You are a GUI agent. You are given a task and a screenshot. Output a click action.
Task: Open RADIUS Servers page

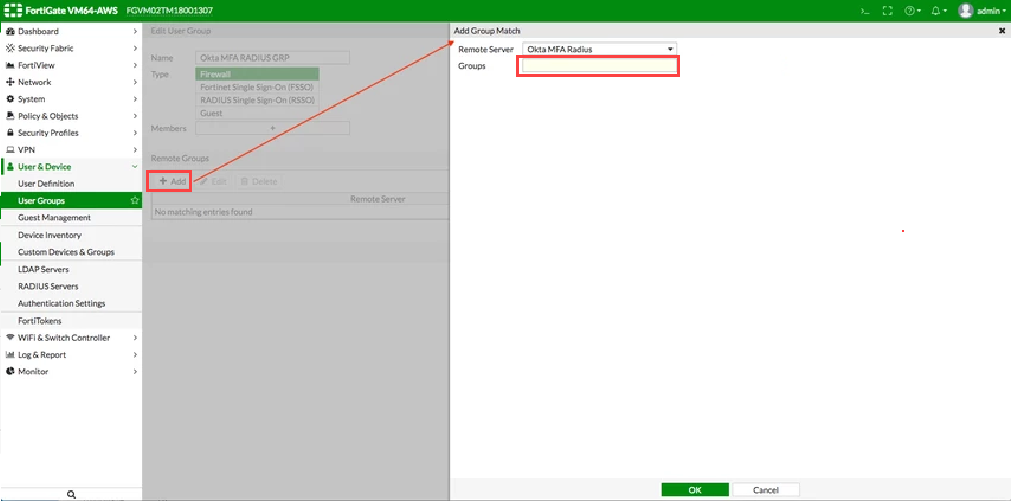(48, 286)
